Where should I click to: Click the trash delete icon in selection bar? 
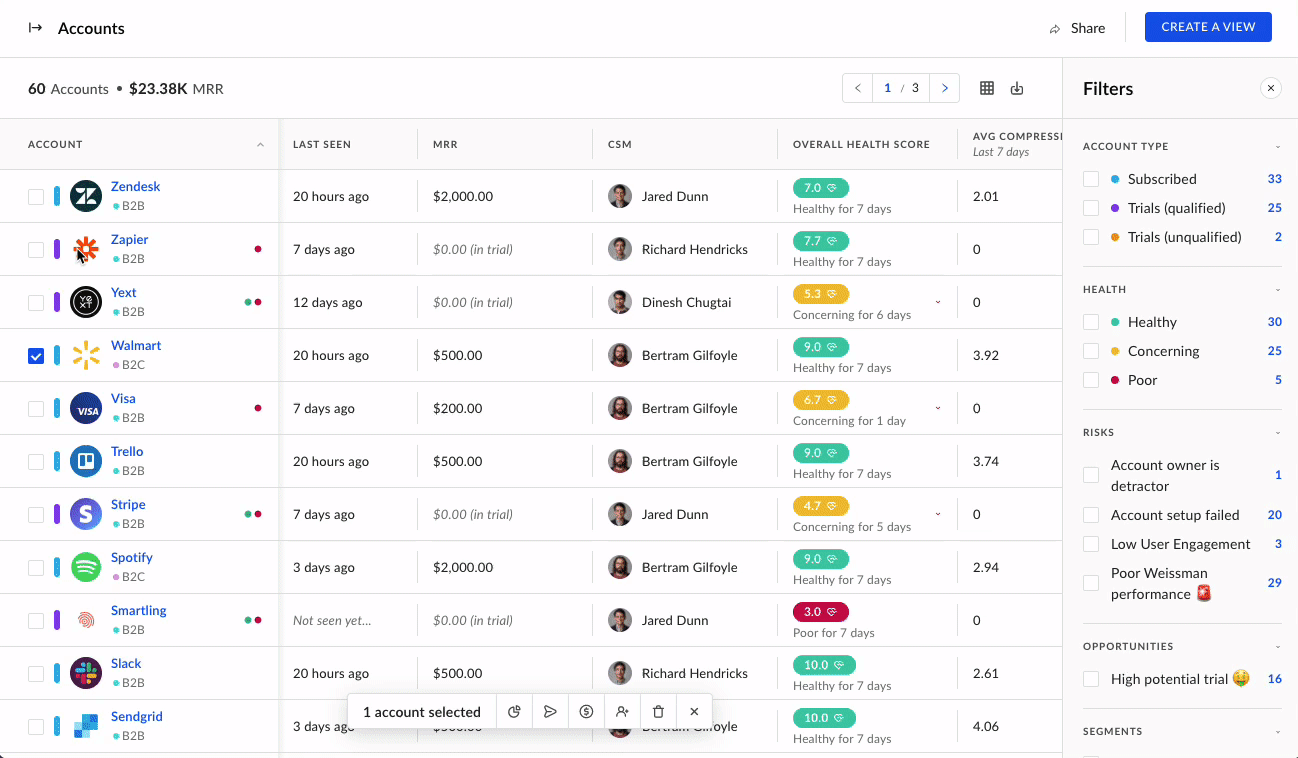coord(658,712)
